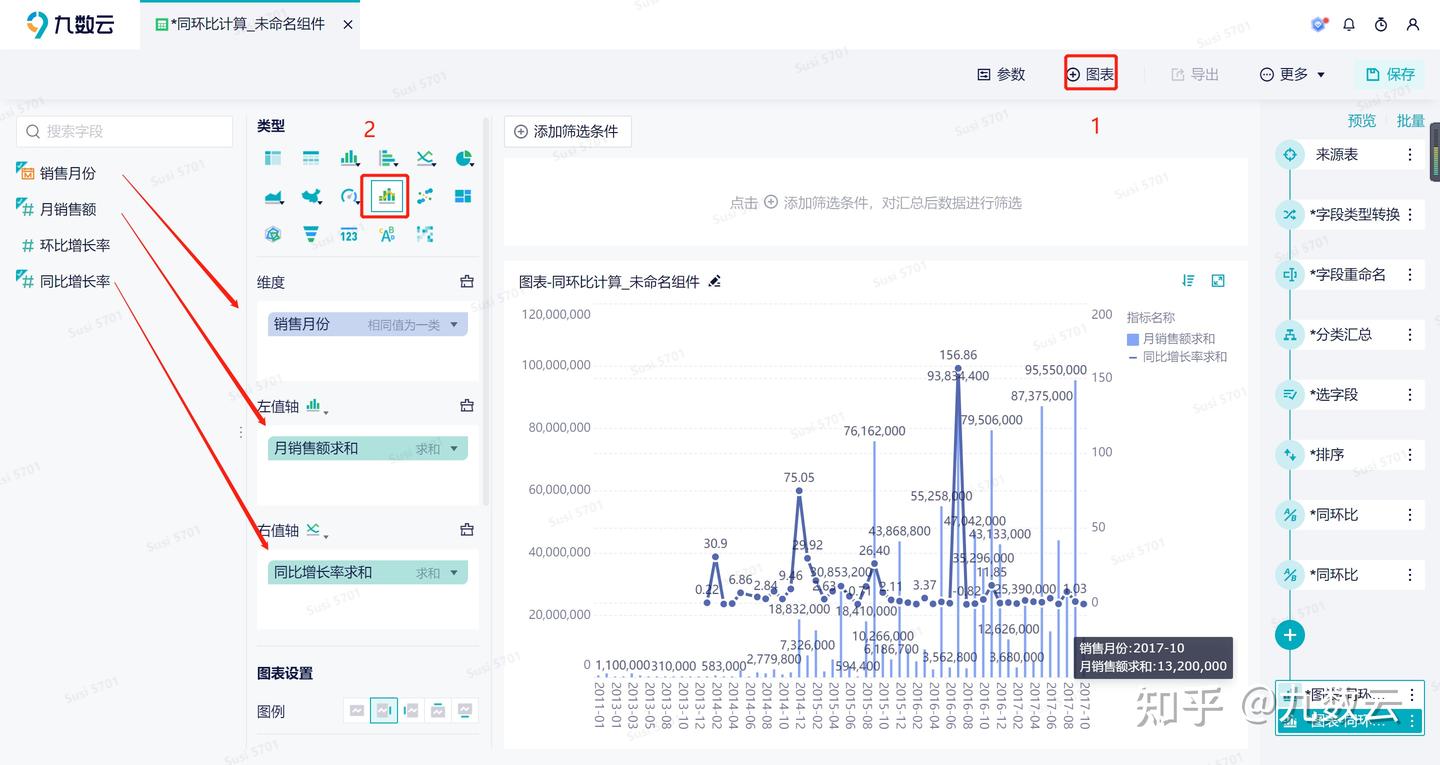Select the gauge chart type icon
This screenshot has width=1440, height=765.
click(x=348, y=196)
